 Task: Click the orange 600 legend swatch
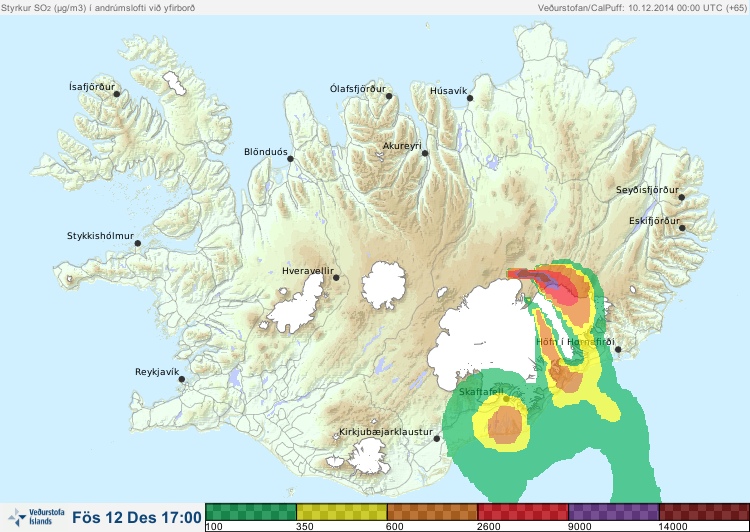tap(432, 512)
